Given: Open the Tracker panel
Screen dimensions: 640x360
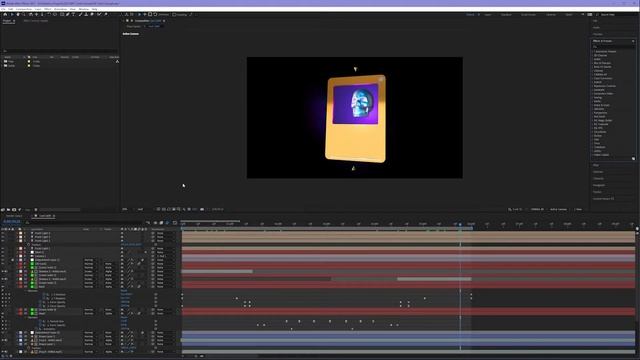Looking at the screenshot, I should [597, 192].
